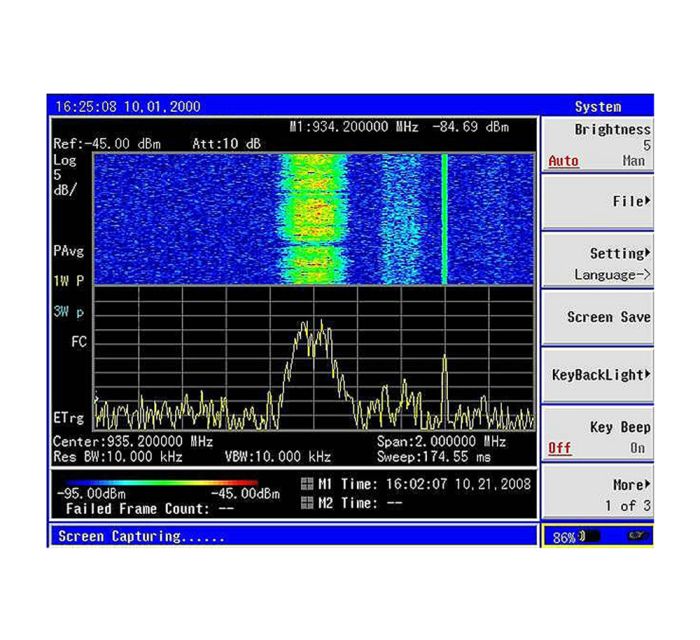Click the PAvg indicator label
Image resolution: width=700 pixels, height=640 pixels.
[68, 251]
